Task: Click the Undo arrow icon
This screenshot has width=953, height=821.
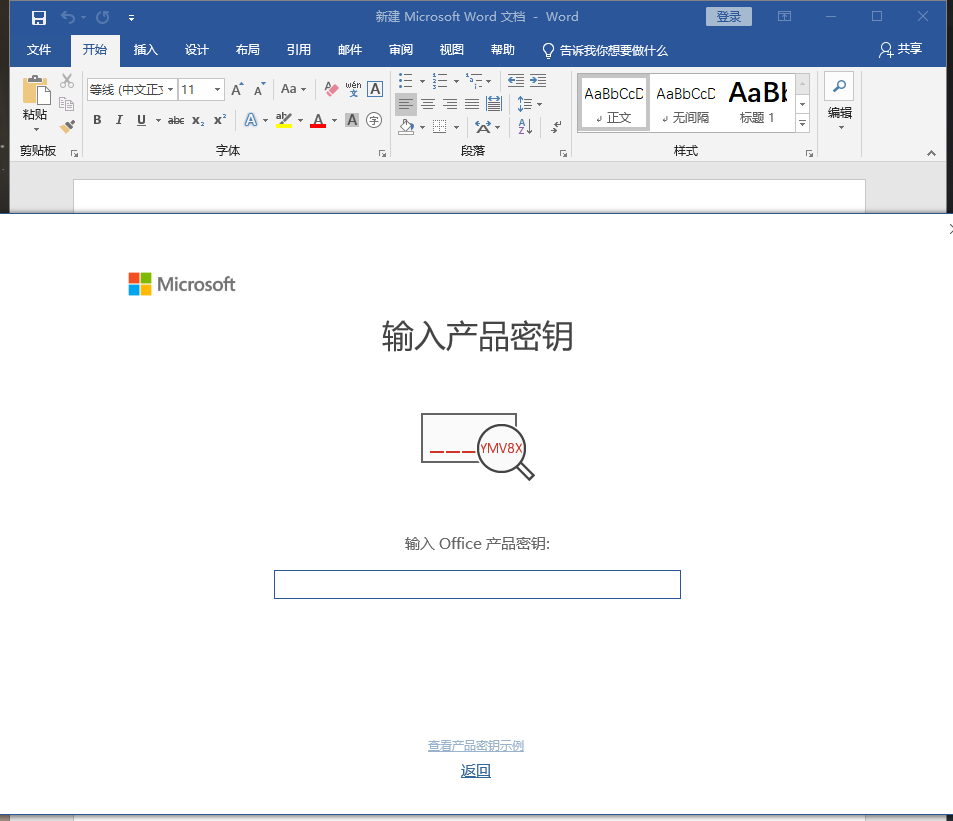Action: pos(67,18)
